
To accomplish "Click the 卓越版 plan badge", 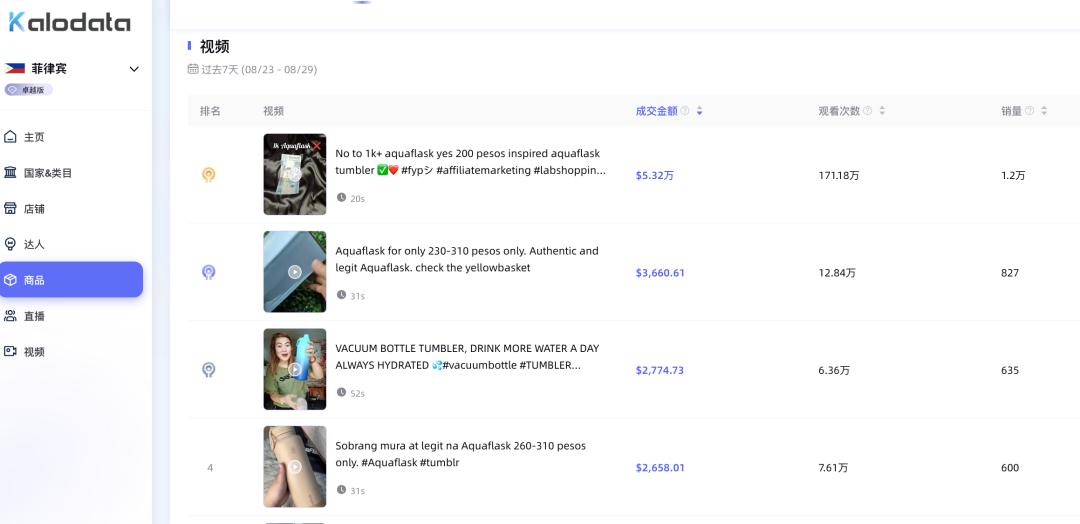I will (x=28, y=90).
